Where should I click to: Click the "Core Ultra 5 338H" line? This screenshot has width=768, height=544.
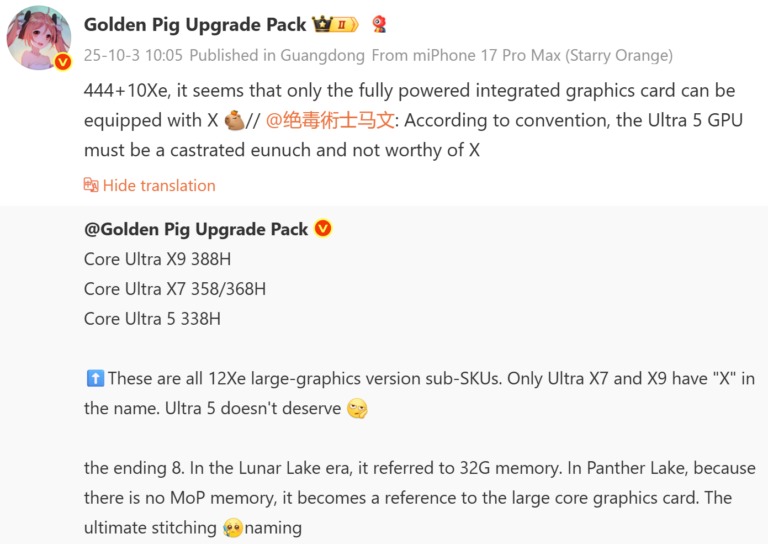click(x=152, y=319)
